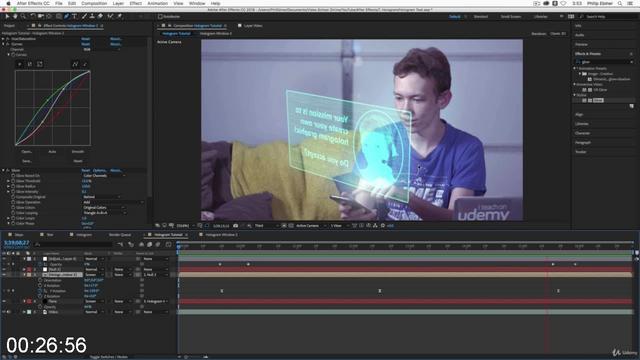Image resolution: width=640 pixels, height=360 pixels.
Task: Hide the selected Hologram Window layer
Action: (x=4, y=275)
